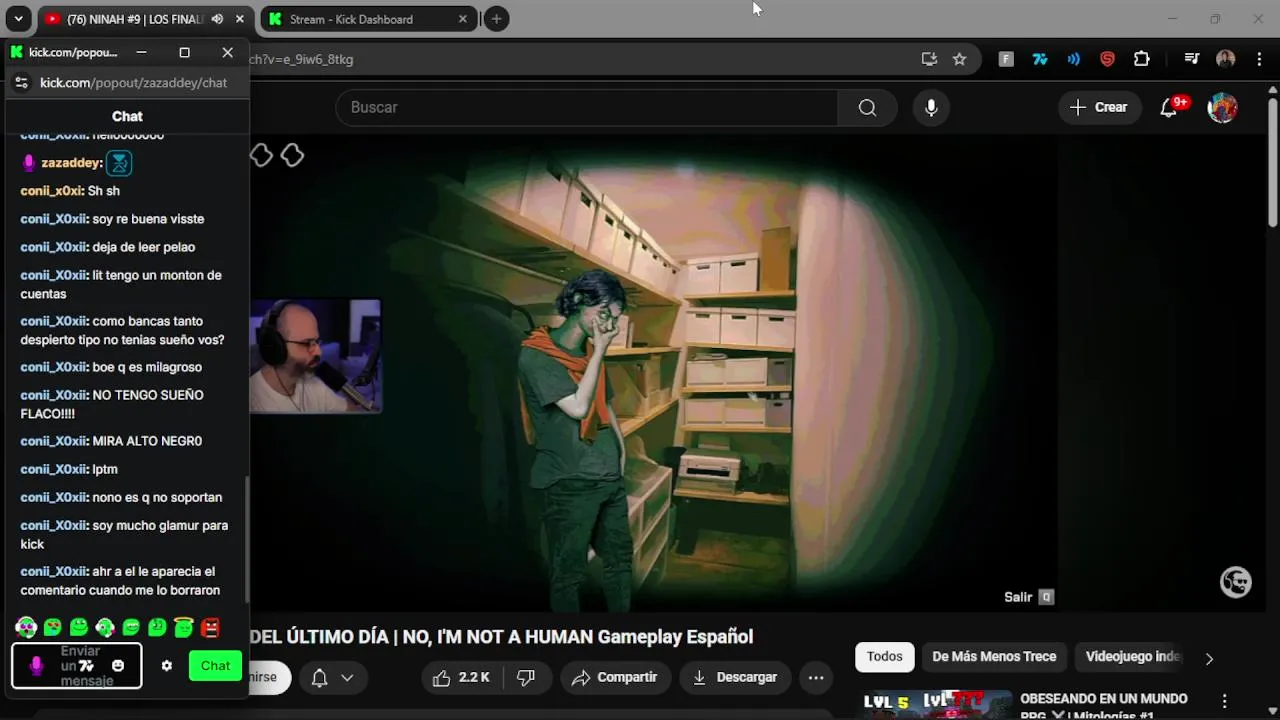Click the Kick logo in popout title
The width and height of the screenshot is (1280, 720).
(x=16, y=52)
